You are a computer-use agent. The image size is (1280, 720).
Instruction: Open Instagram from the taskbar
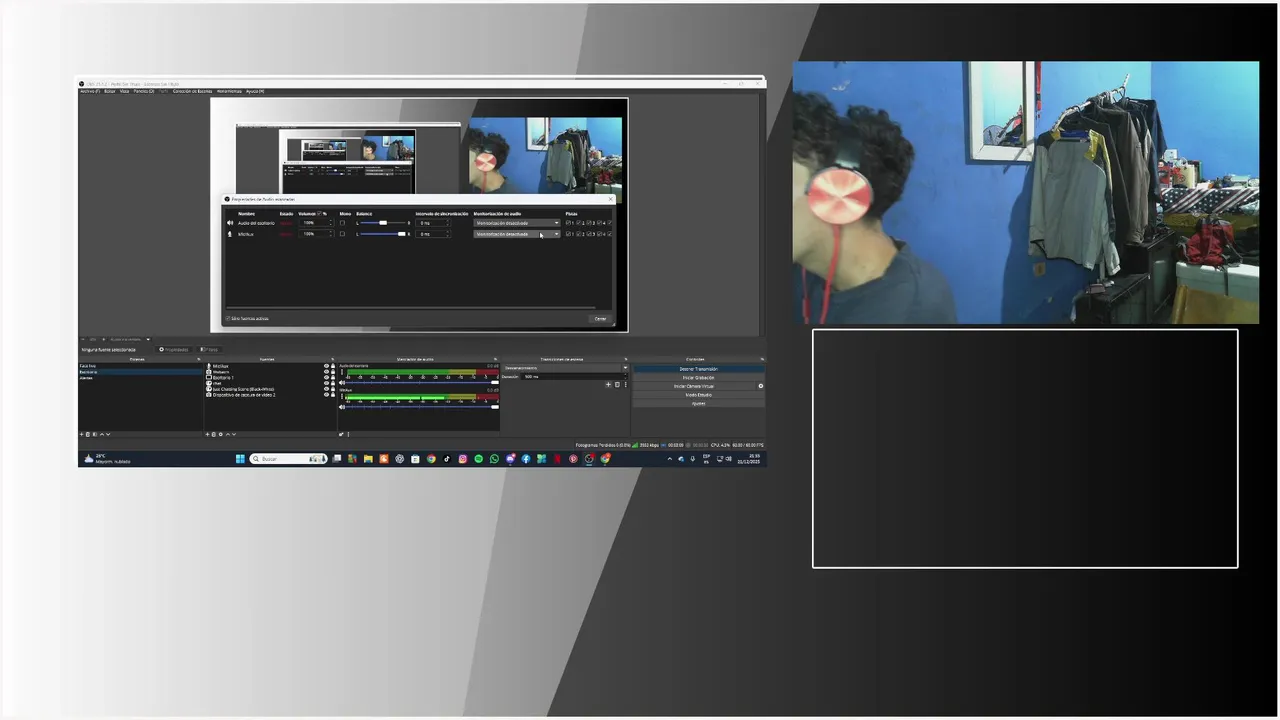[x=463, y=459]
